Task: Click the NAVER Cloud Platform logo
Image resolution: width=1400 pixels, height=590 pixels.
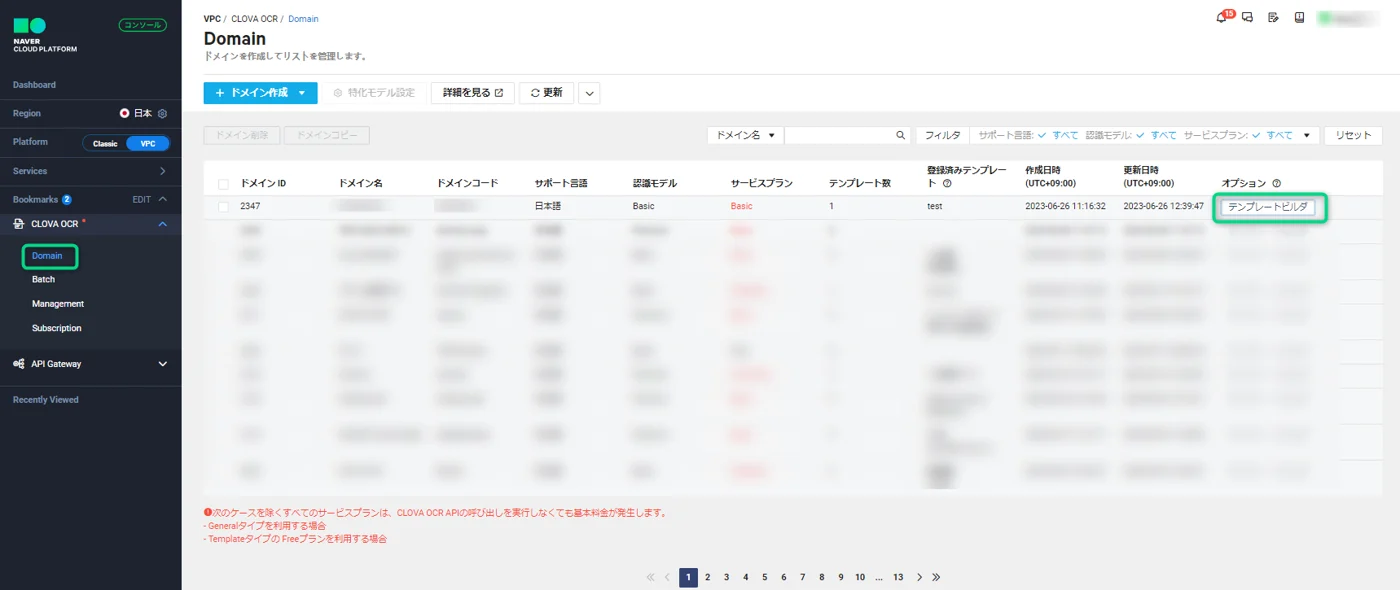Action: point(44,34)
